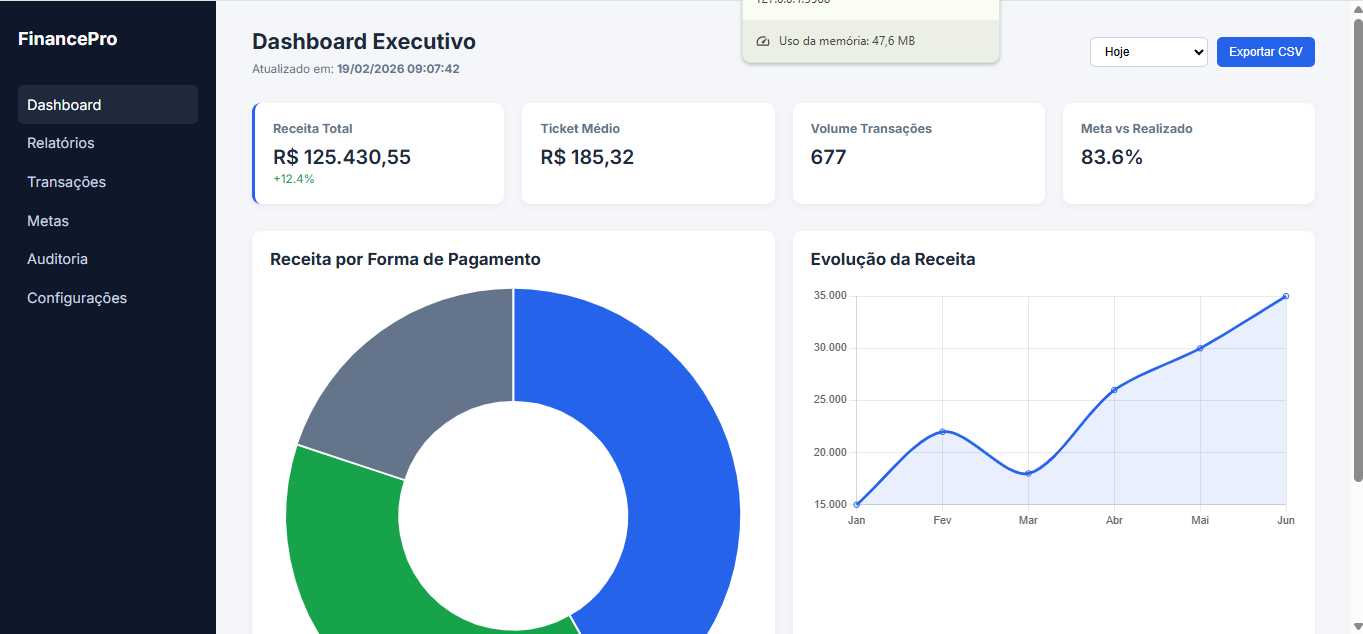Screen dimensions: 1363x634
Task: Navigate to Transações
Action: tap(66, 182)
